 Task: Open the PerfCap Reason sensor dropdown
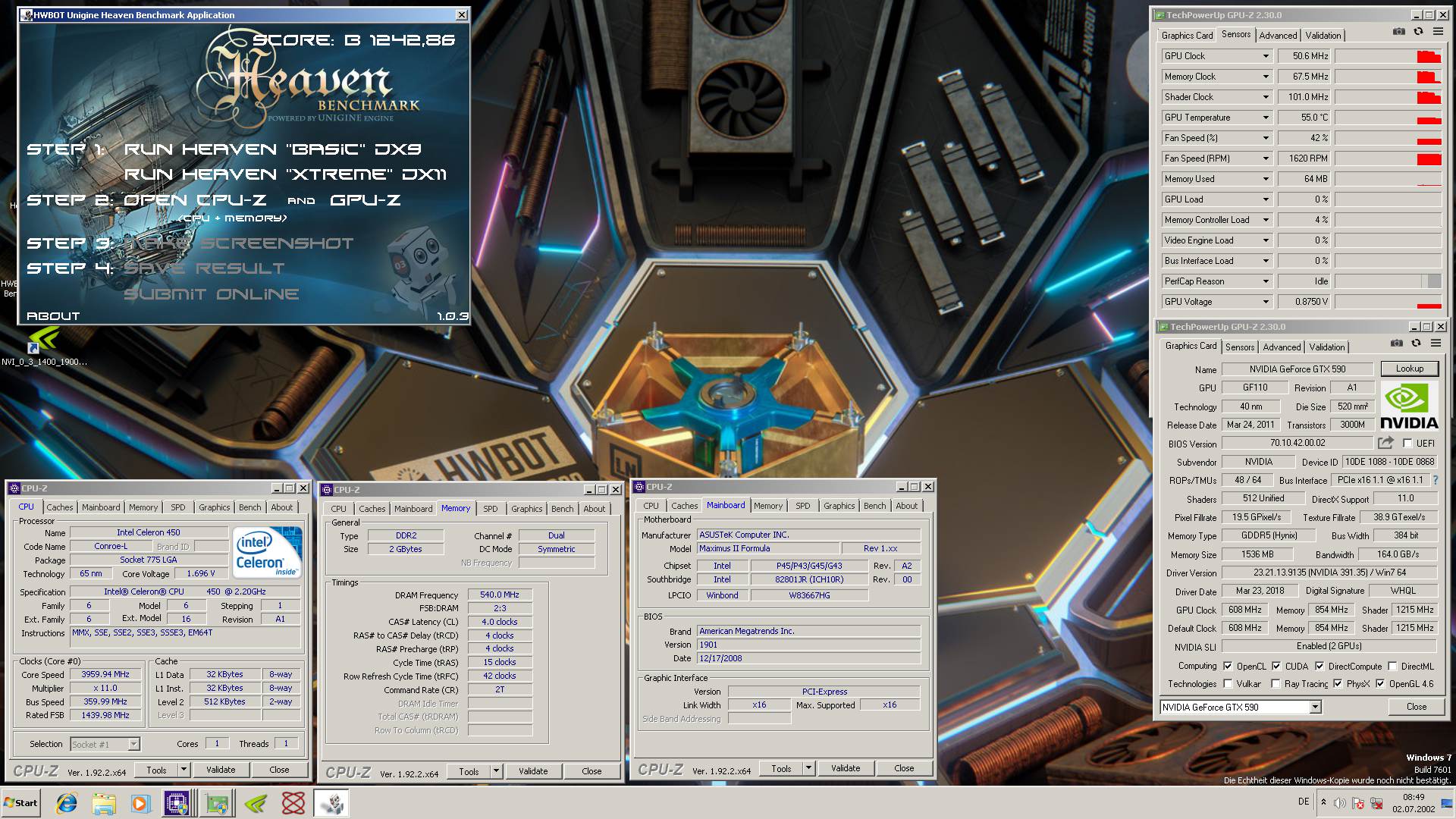[x=1265, y=281]
